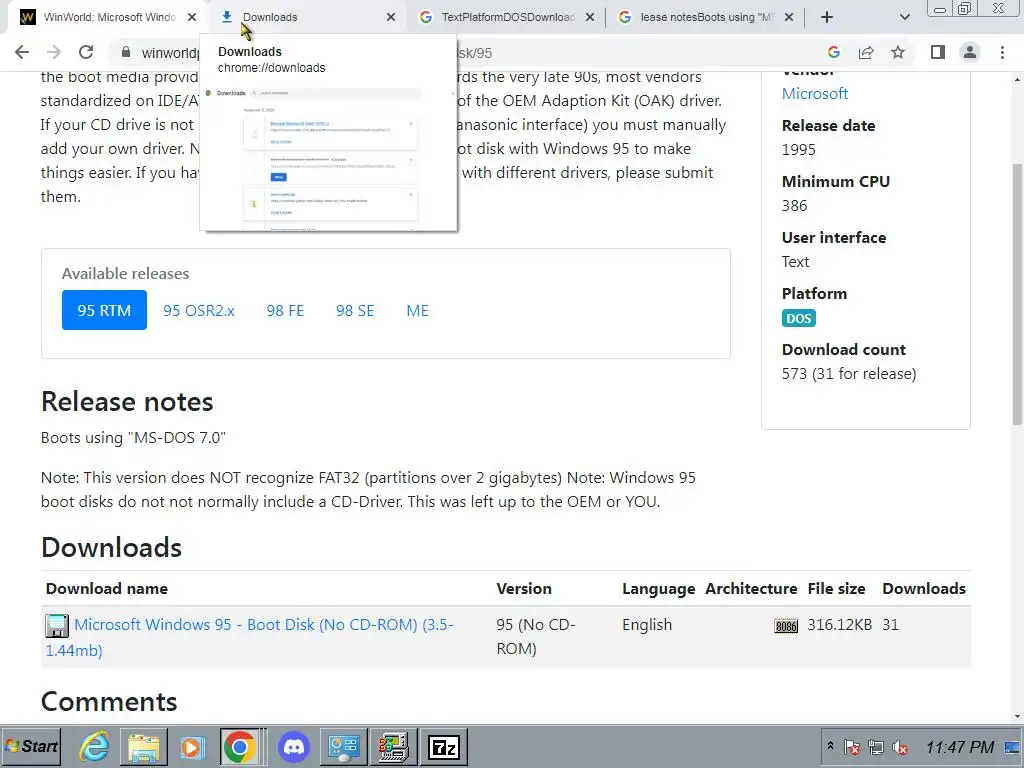Screen dimensions: 1024x768
Task: Select the 98 FE release
Action: pyautogui.click(x=285, y=310)
